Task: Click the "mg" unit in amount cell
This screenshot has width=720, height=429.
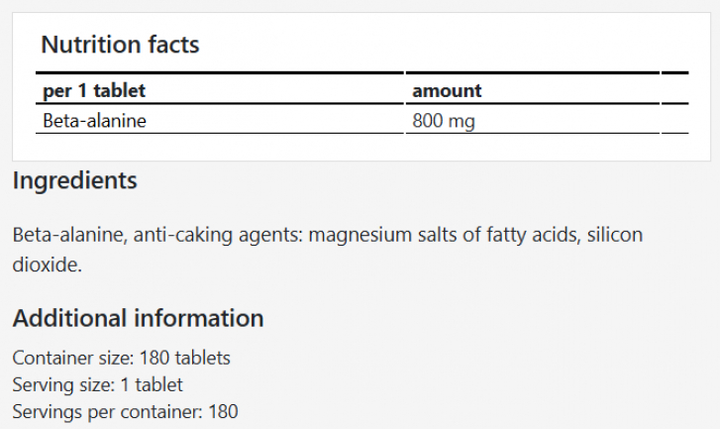Action: click(x=461, y=121)
